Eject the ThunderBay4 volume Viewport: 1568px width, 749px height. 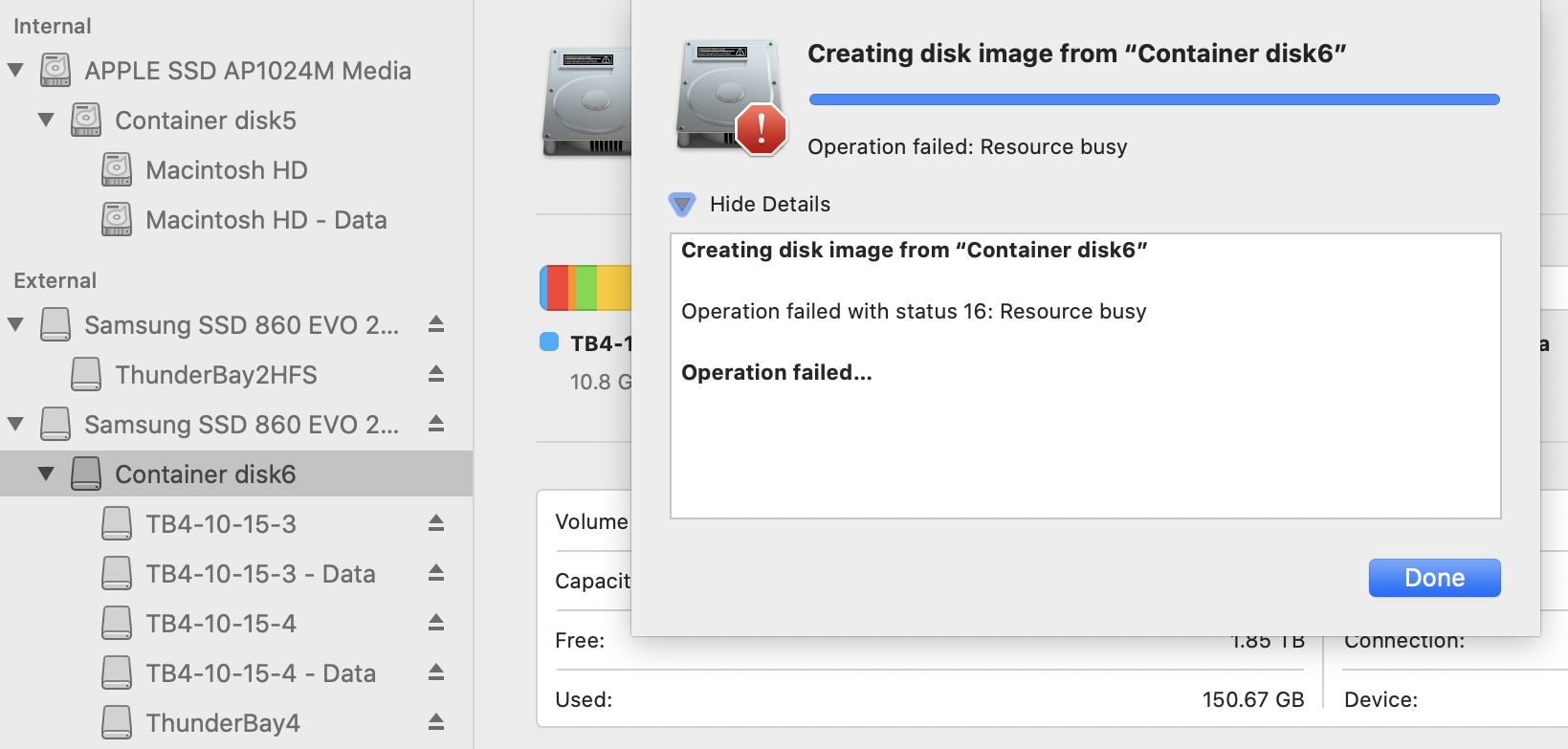pyautogui.click(x=436, y=722)
